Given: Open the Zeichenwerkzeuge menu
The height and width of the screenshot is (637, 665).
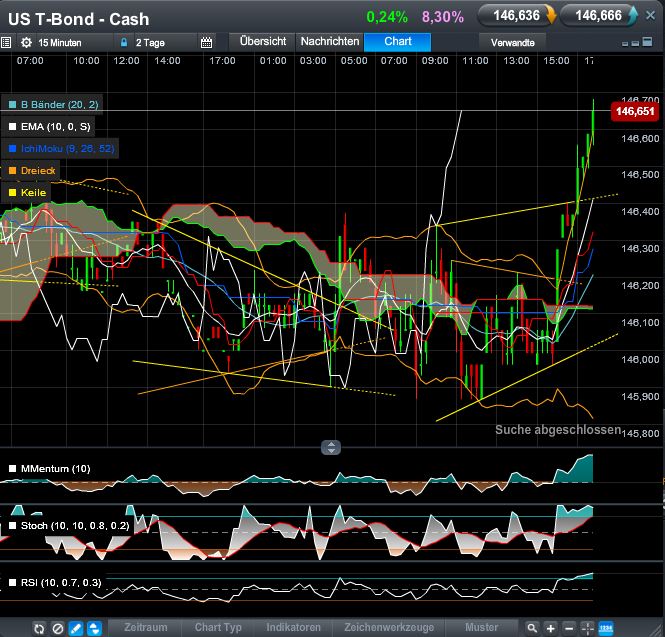Looking at the screenshot, I should coord(389,627).
